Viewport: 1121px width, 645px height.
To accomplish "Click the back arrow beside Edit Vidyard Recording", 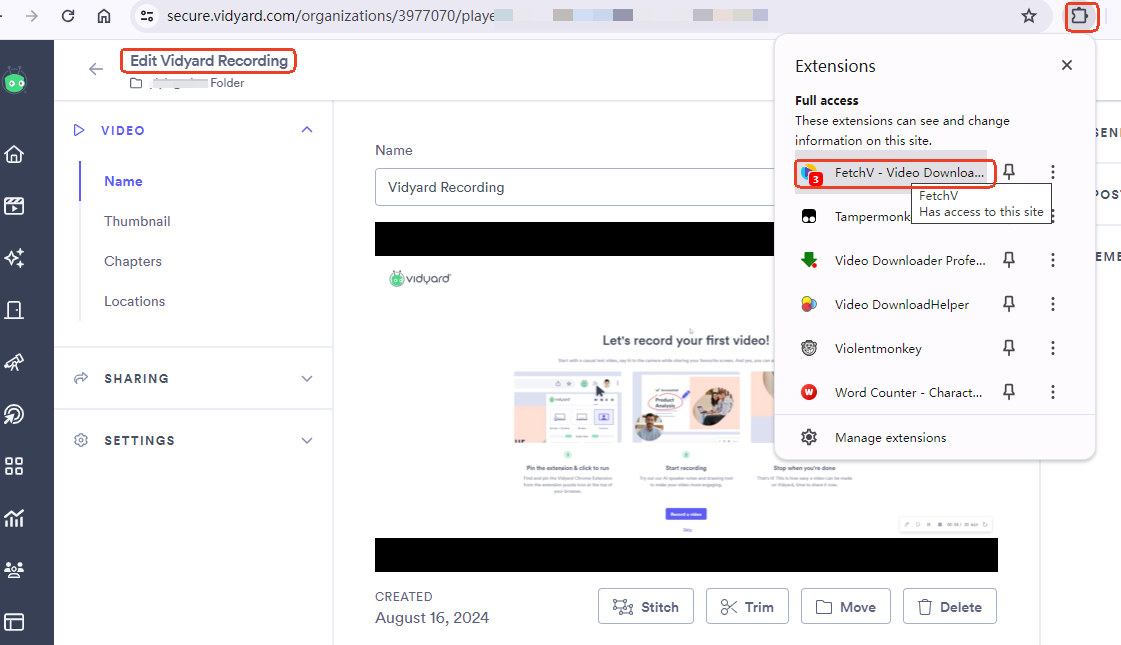I will pos(96,69).
